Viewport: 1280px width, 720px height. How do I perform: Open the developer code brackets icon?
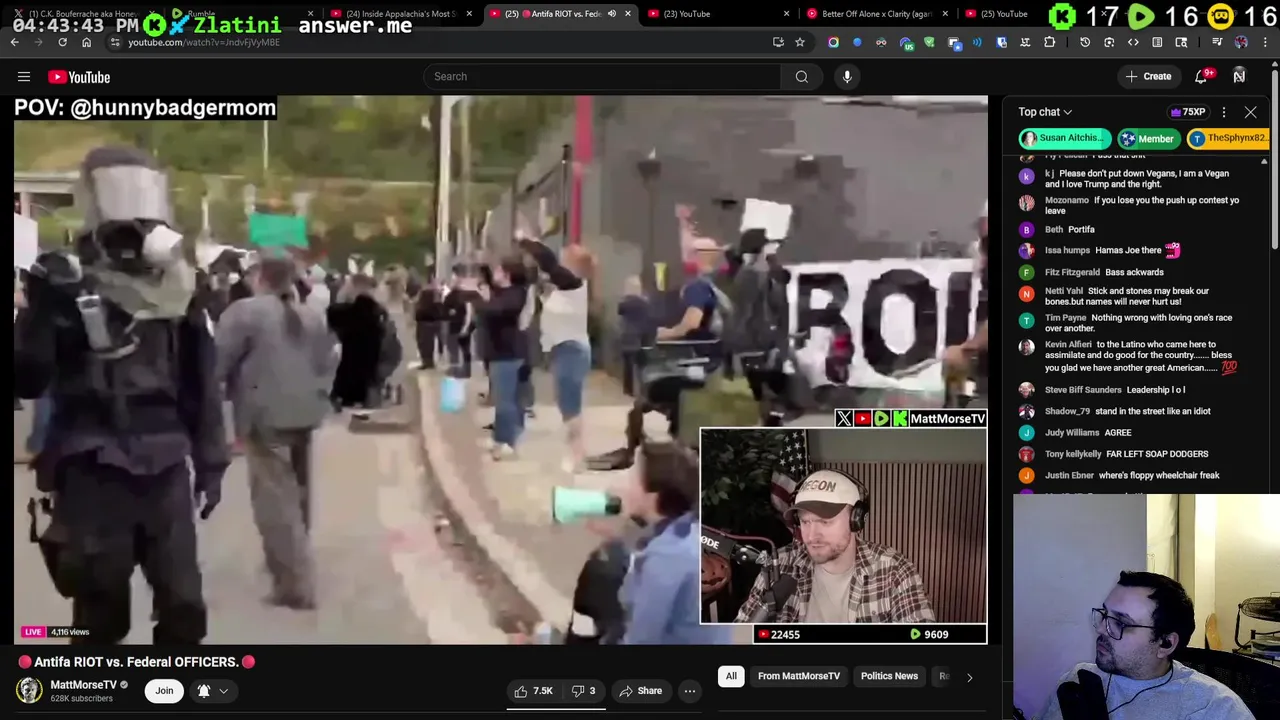[1133, 43]
